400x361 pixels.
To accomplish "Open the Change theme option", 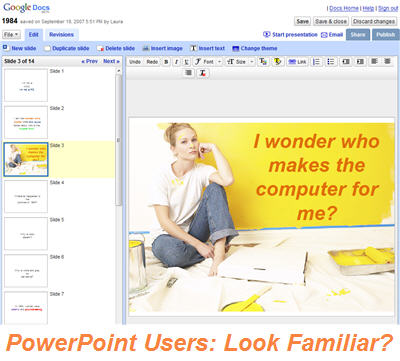I will (255, 48).
